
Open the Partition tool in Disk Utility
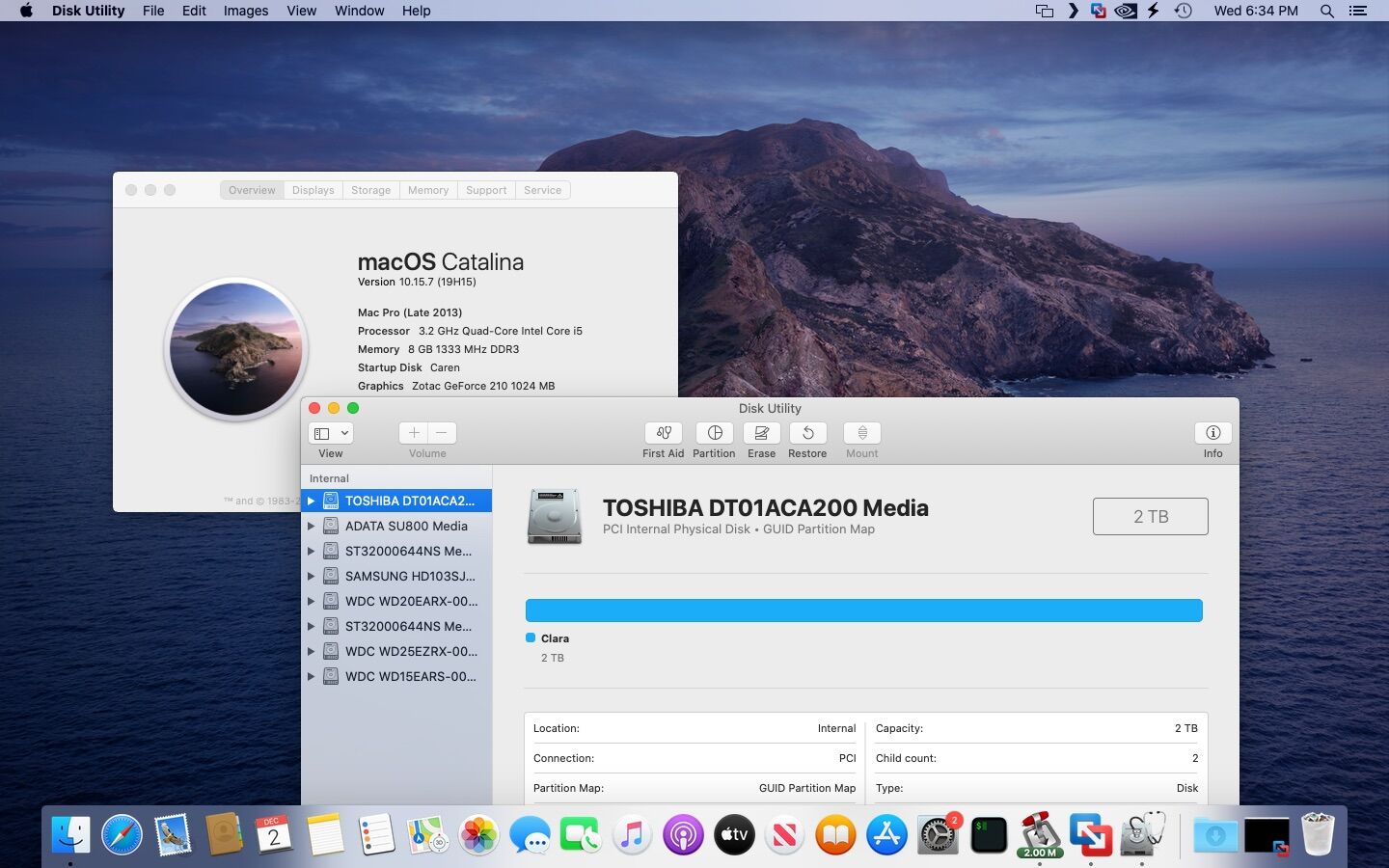point(714,433)
